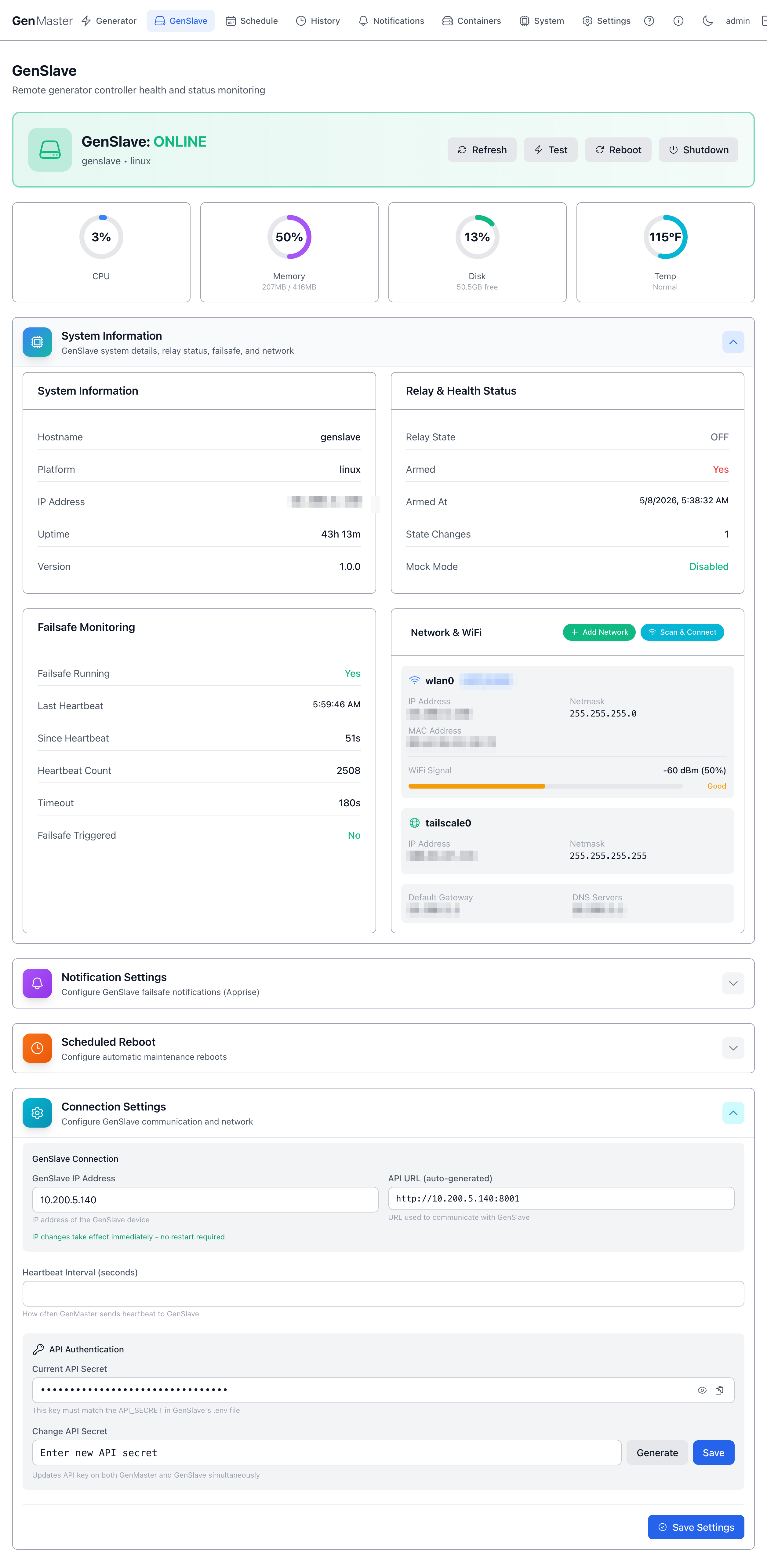Image resolution: width=767 pixels, height=1568 pixels.
Task: Click the Connection Settings gear icon
Action: pos(37,1113)
